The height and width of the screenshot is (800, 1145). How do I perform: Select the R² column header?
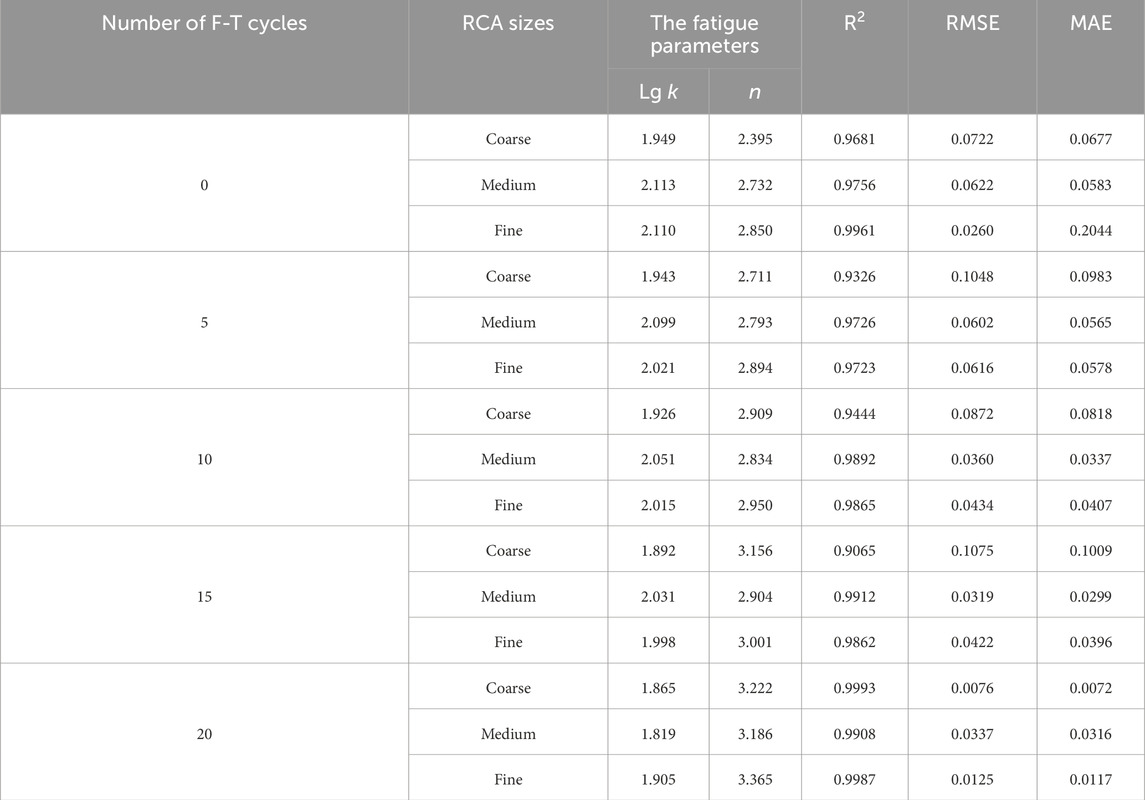[x=854, y=57]
